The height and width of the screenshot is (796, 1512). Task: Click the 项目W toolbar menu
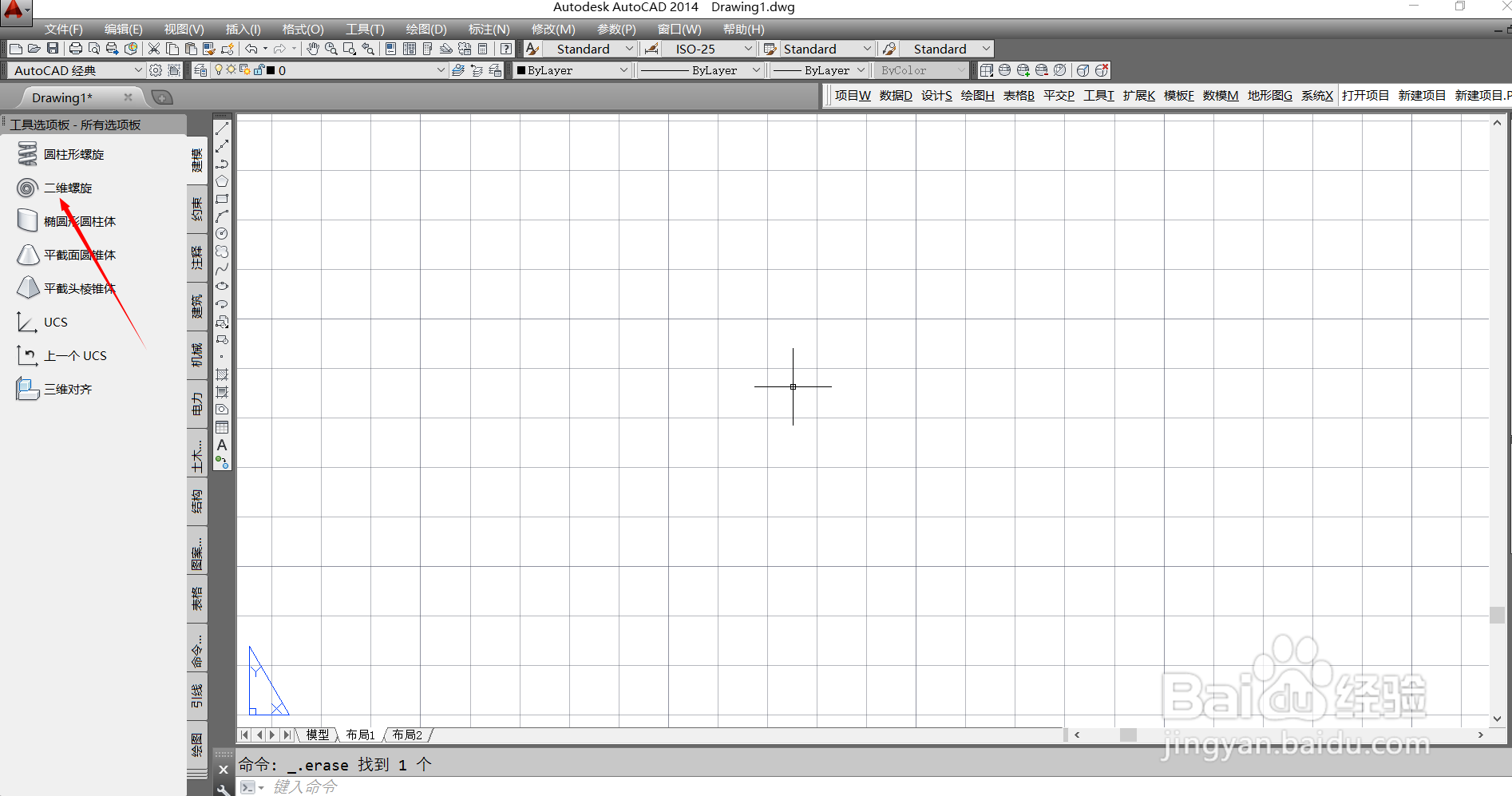(853, 96)
